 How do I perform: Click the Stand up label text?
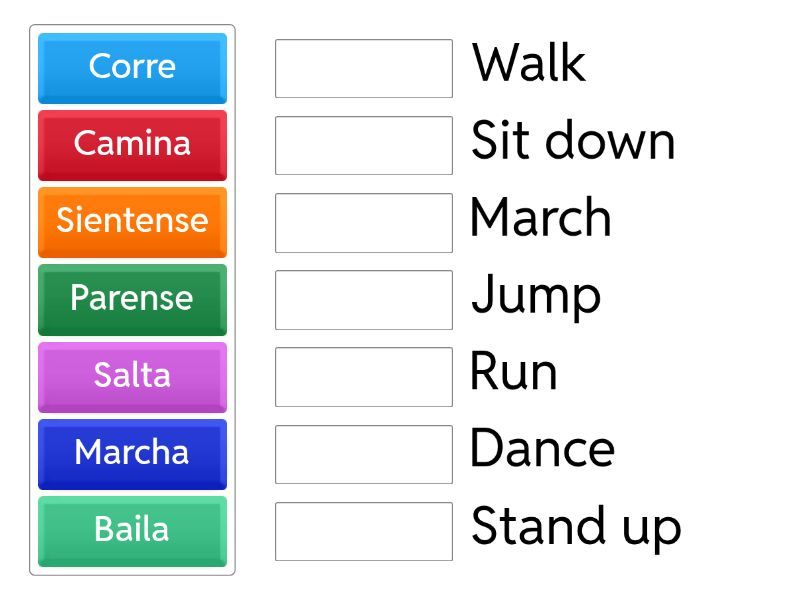point(576,527)
